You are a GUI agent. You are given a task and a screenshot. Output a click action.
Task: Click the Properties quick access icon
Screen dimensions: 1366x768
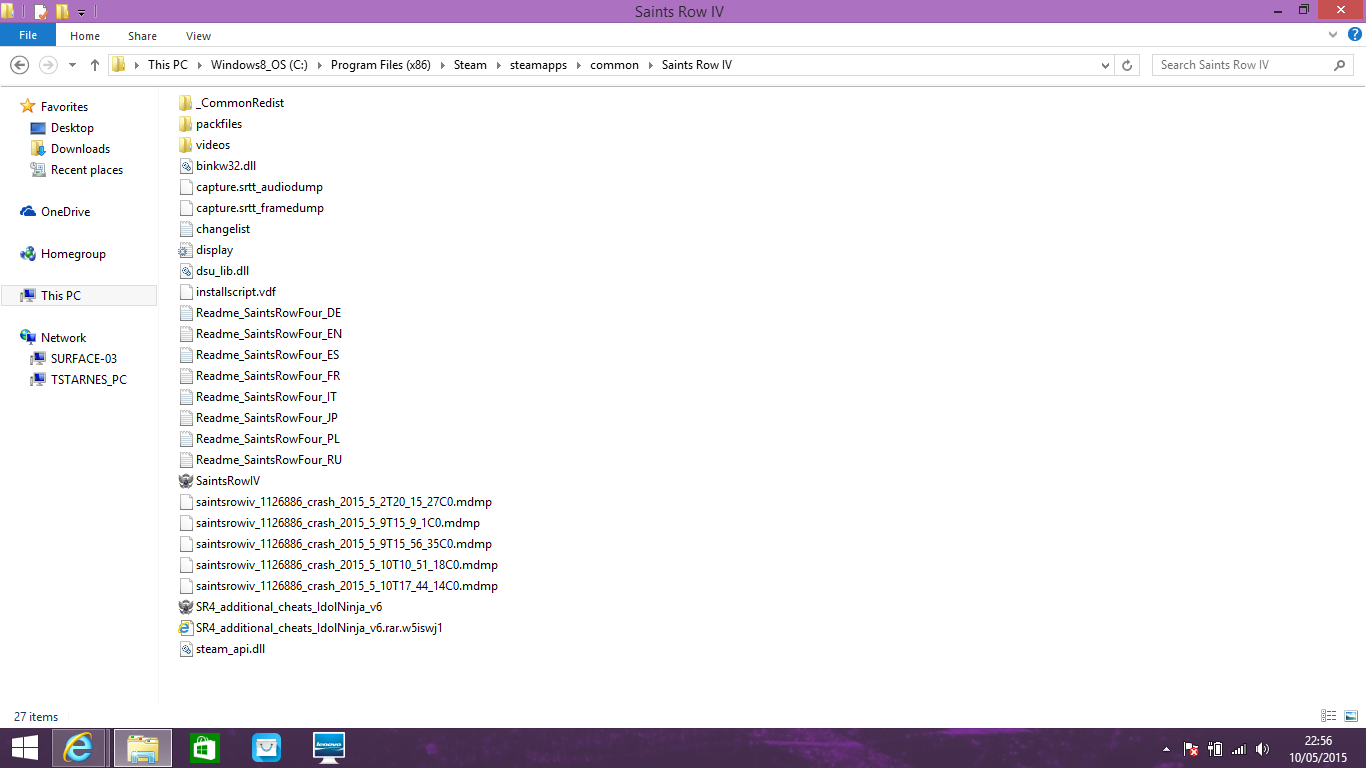click(41, 12)
